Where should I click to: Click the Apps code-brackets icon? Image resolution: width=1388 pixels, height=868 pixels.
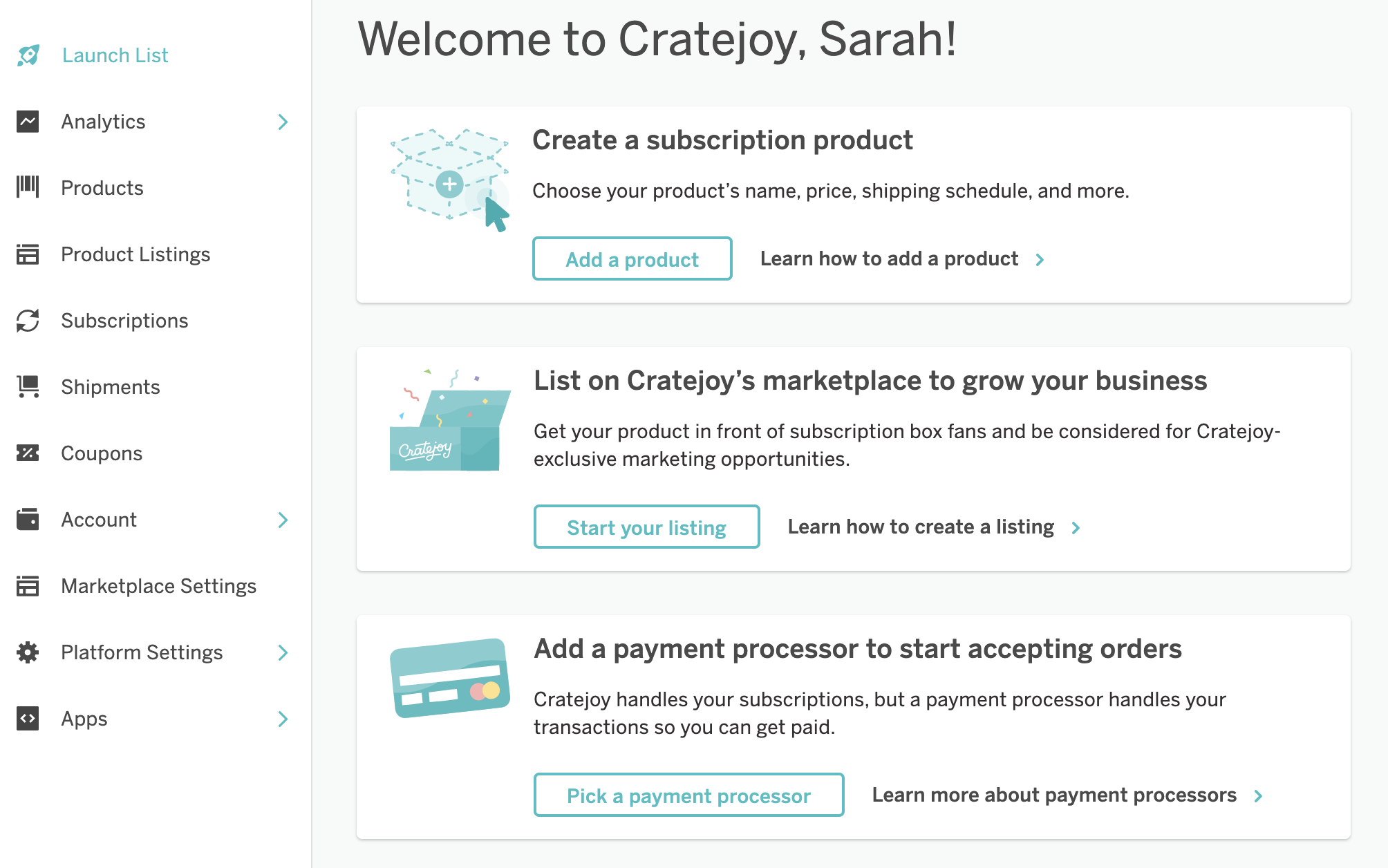point(28,719)
